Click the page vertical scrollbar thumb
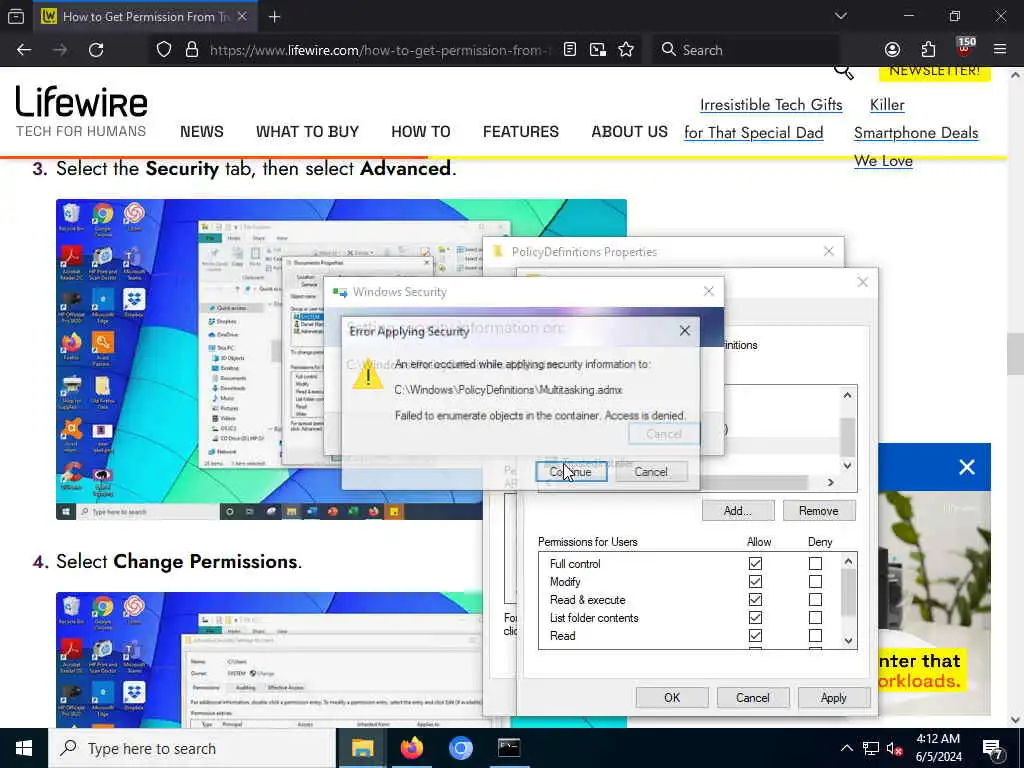 coord(1015,354)
